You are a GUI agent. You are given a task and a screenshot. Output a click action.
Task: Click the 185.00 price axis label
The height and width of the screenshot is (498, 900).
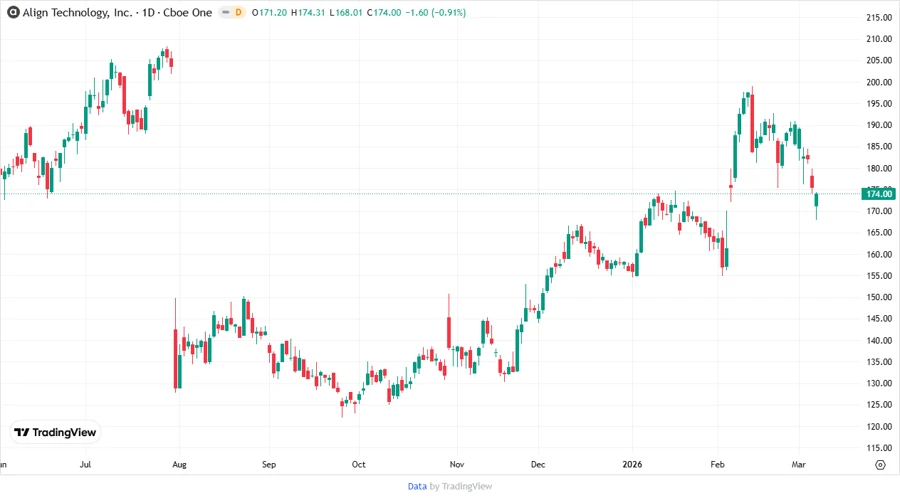879,147
